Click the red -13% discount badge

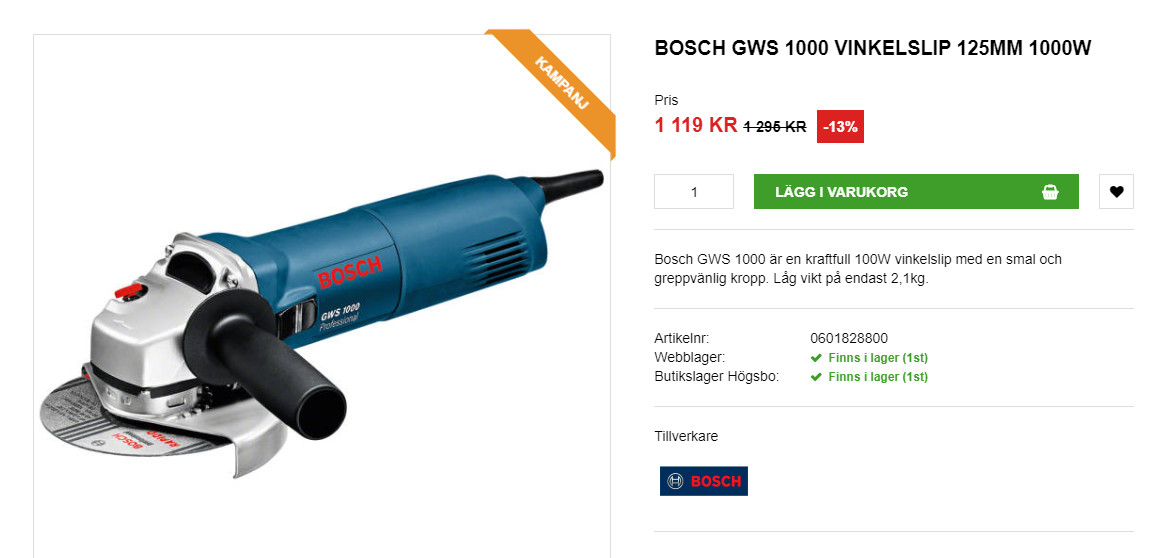click(840, 126)
